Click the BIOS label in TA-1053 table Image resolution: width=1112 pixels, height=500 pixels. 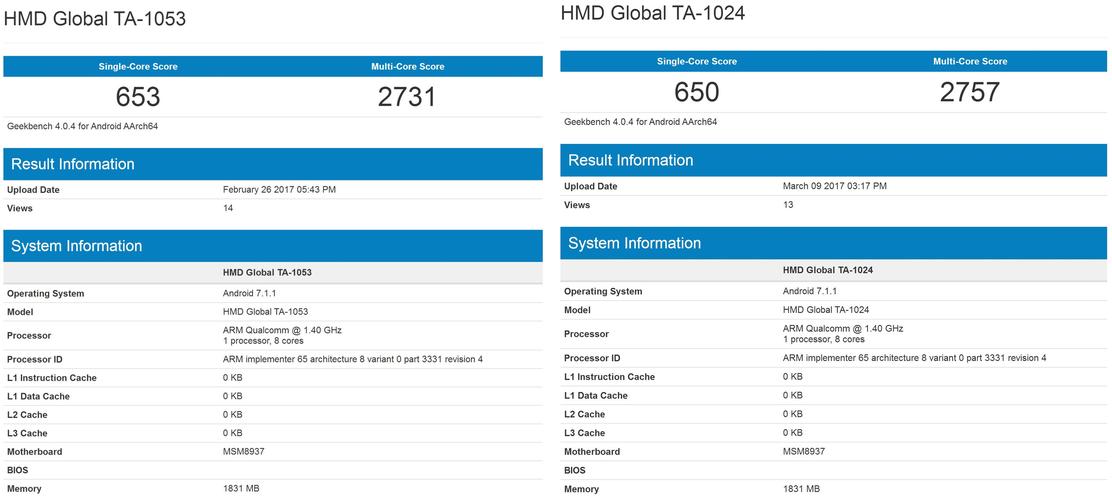(18, 470)
